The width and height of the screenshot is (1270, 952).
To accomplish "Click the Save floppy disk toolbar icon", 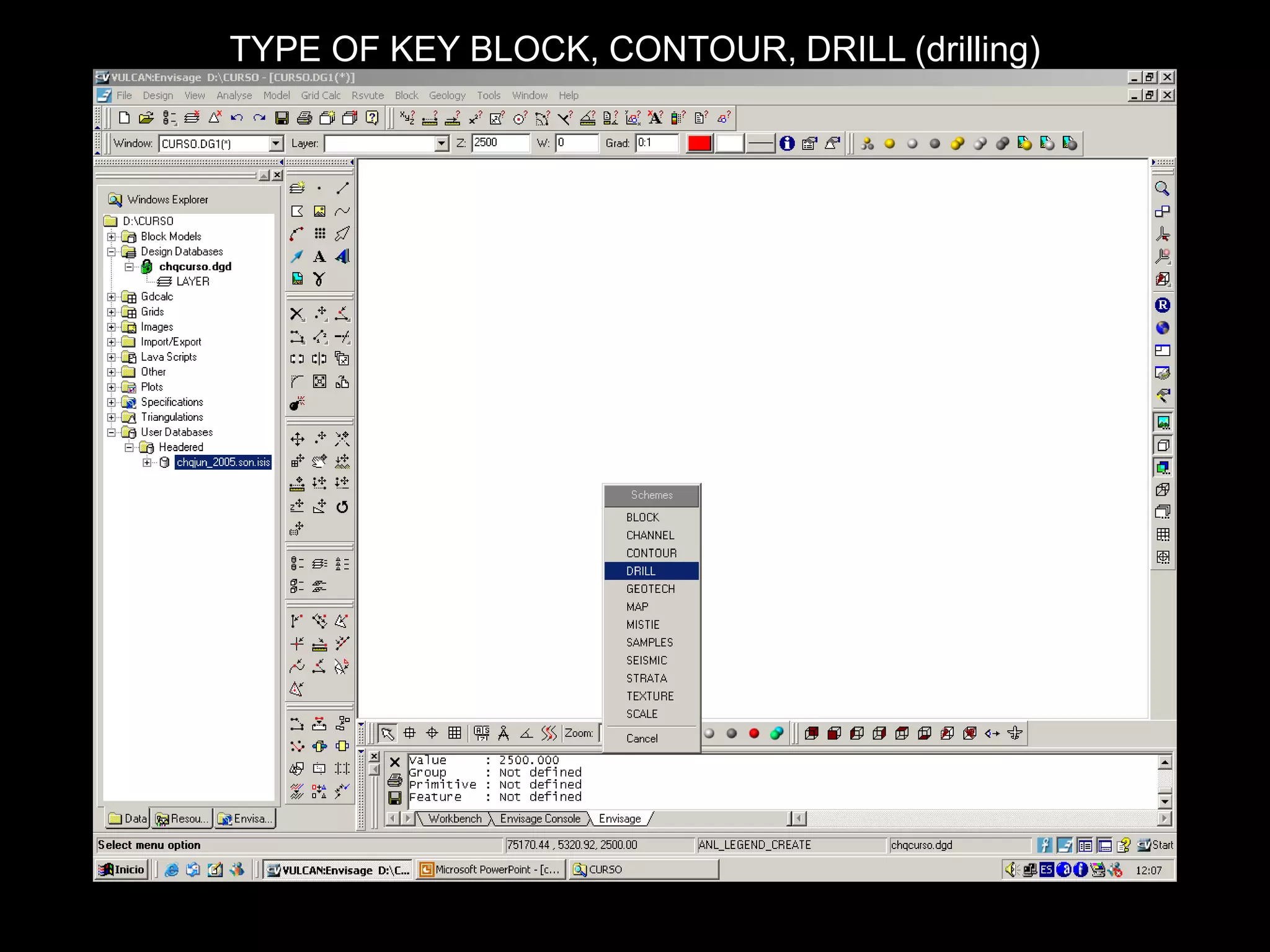I will (x=282, y=118).
